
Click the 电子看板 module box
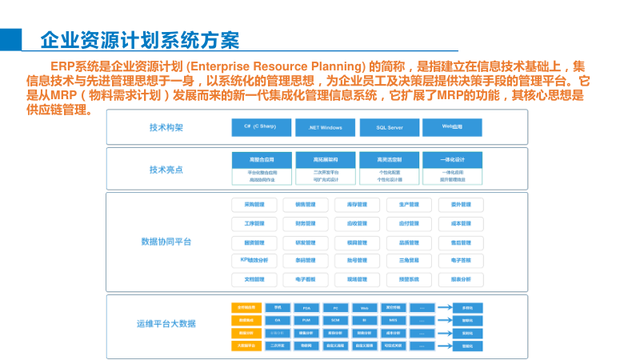(x=306, y=280)
